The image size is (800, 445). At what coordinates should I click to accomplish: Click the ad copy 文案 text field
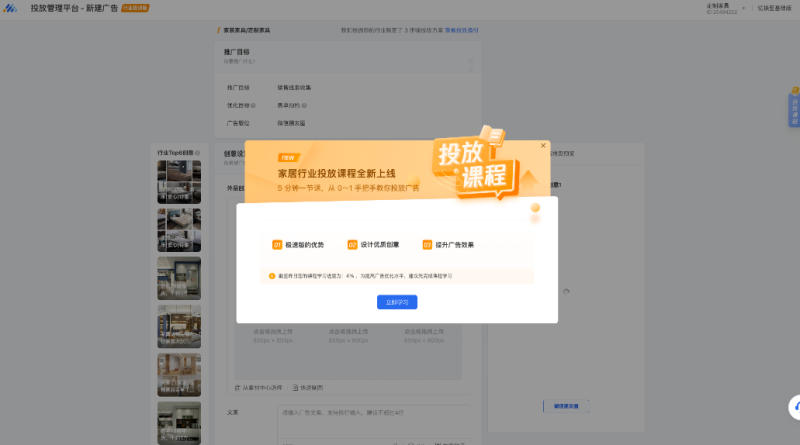pyautogui.click(x=373, y=423)
